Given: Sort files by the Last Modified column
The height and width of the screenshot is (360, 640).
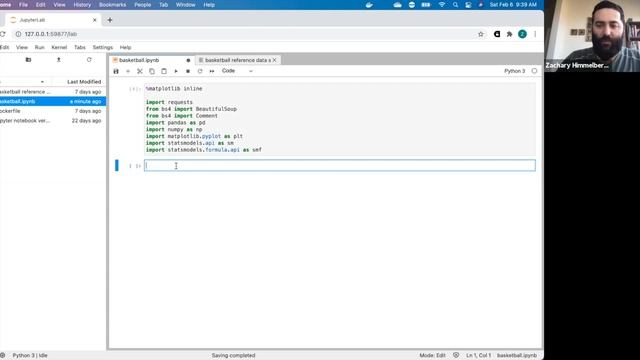Looking at the screenshot, I should pyautogui.click(x=84, y=82).
